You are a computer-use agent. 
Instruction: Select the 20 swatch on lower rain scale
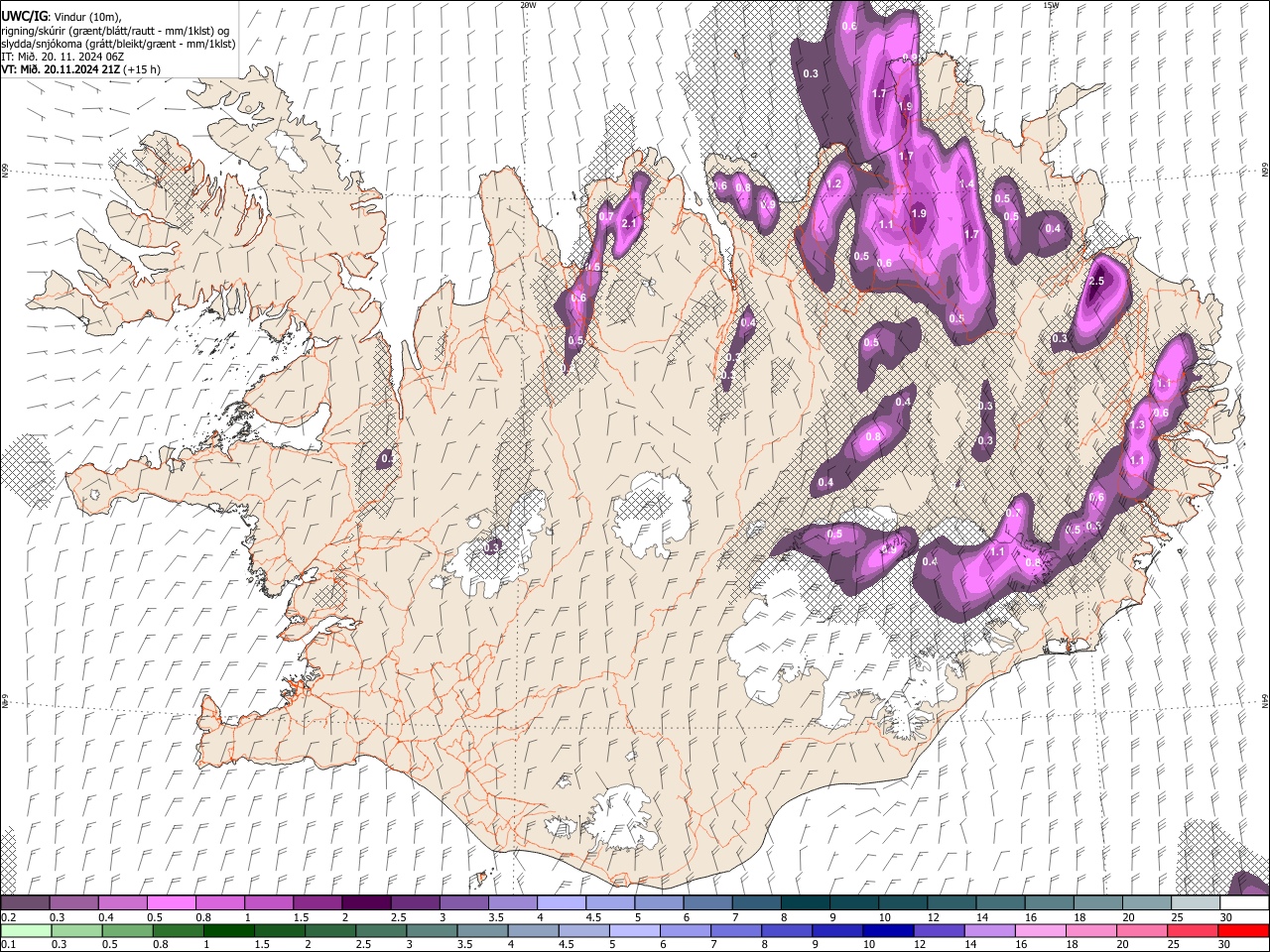coord(1142,930)
